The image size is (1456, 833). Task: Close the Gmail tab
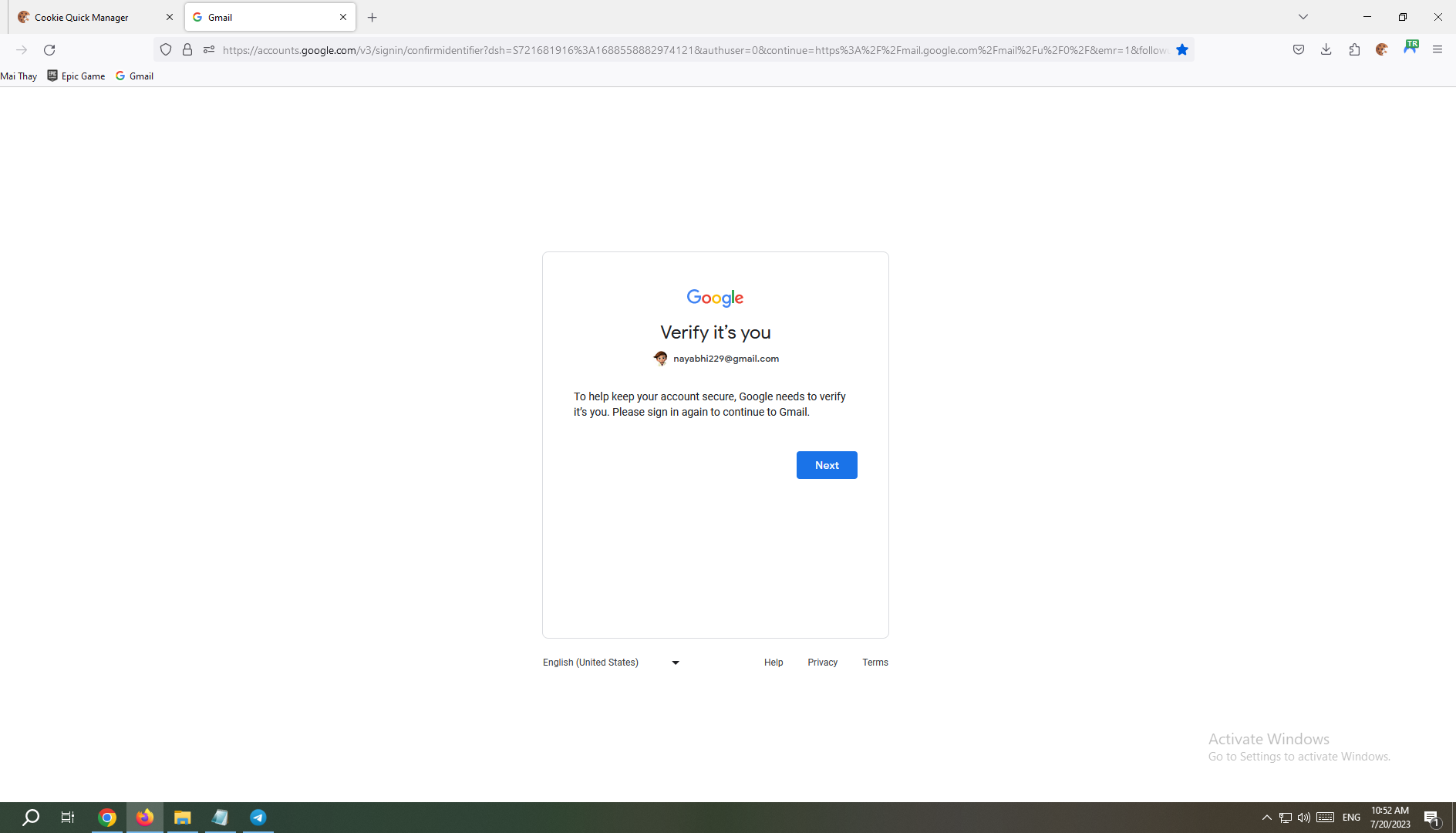point(343,17)
